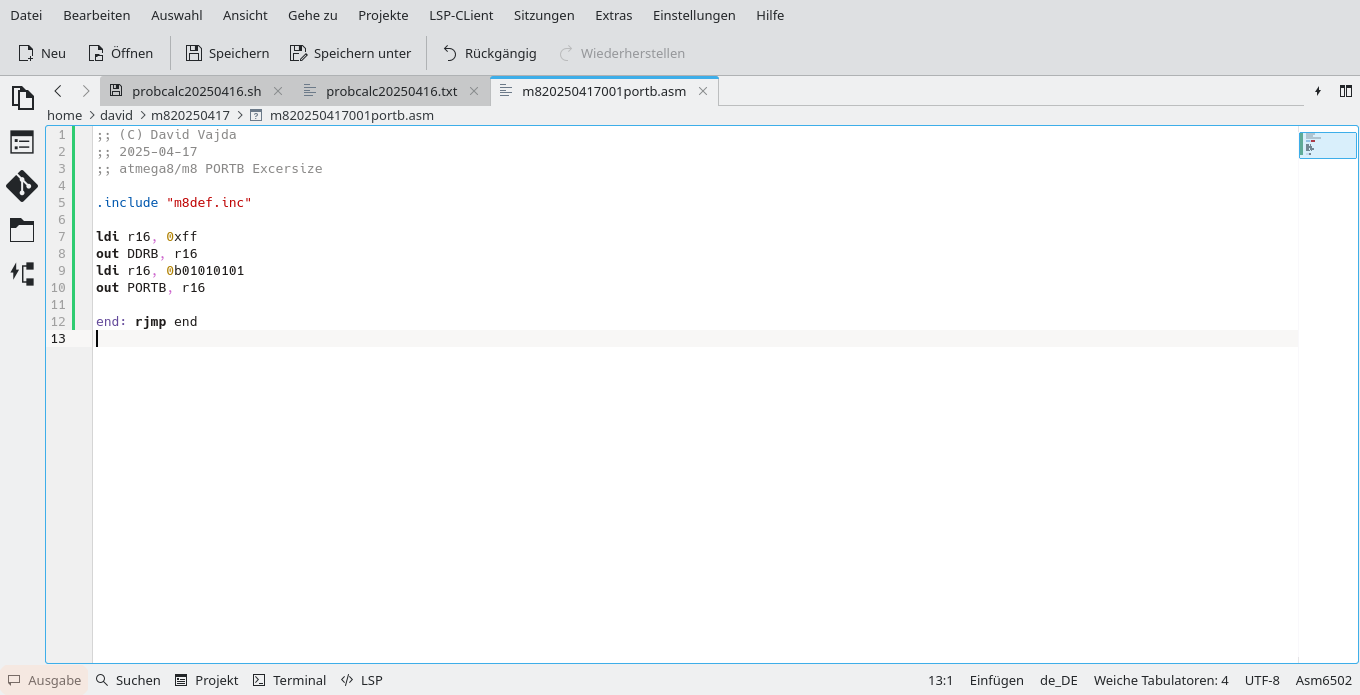Click the lightning quick-actions icon above minimap
The image size is (1360, 695).
[1318, 90]
